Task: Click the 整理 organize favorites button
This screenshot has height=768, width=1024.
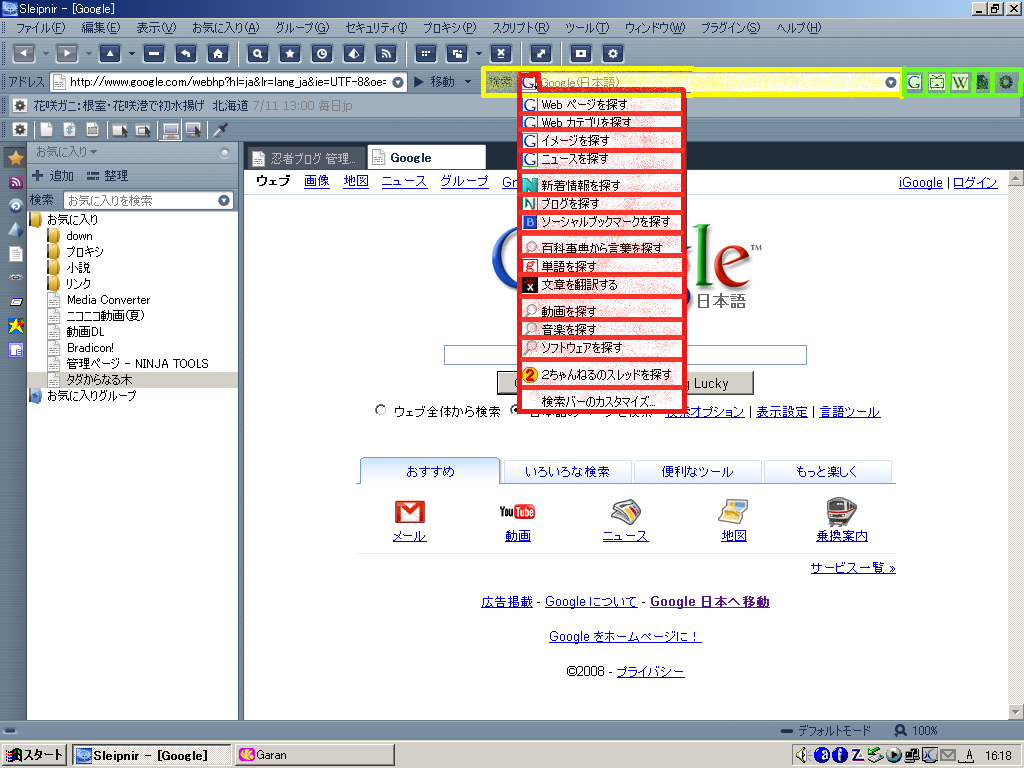Action: click(x=108, y=176)
